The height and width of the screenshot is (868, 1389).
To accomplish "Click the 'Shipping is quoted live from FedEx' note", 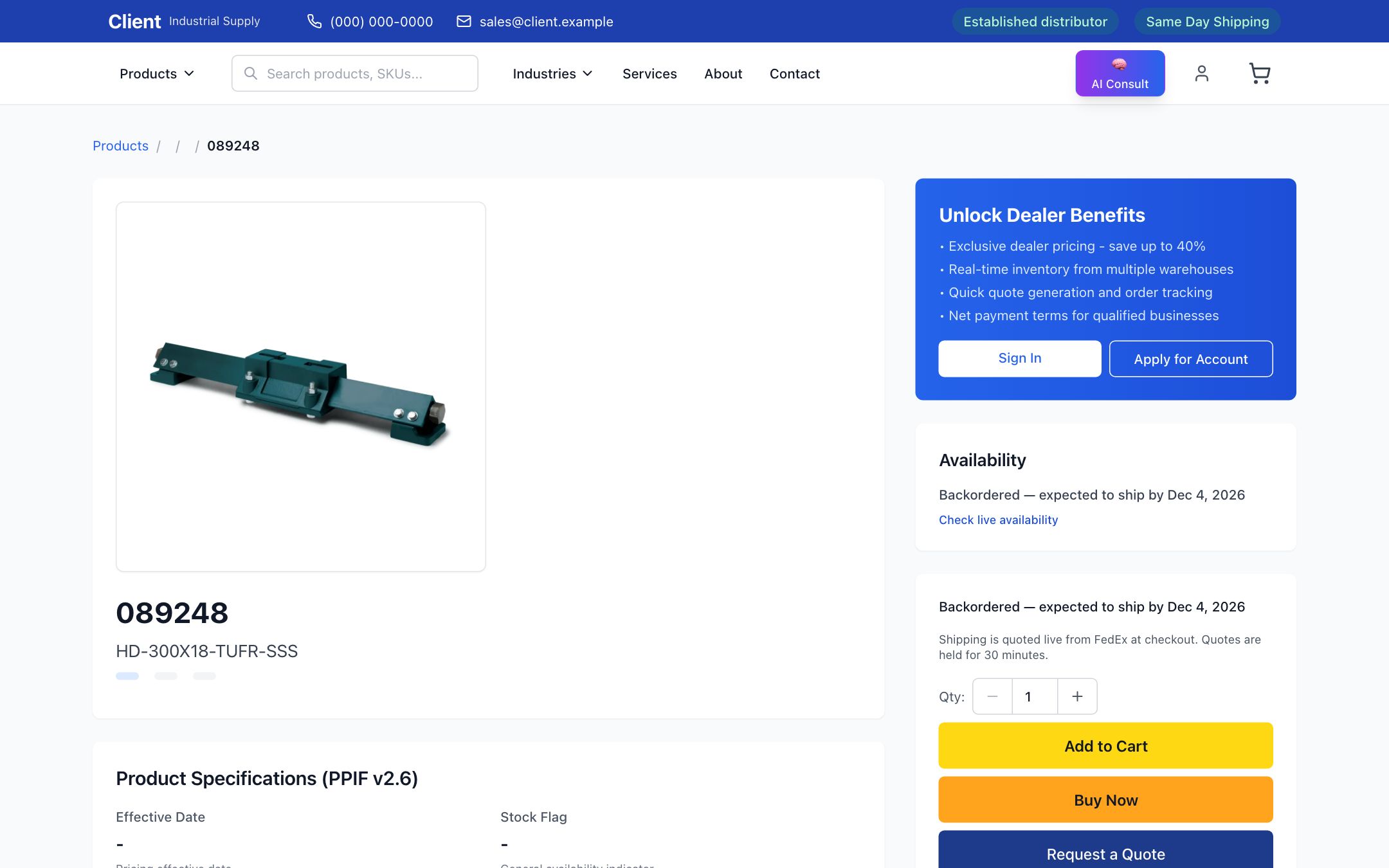I will pyautogui.click(x=1100, y=647).
